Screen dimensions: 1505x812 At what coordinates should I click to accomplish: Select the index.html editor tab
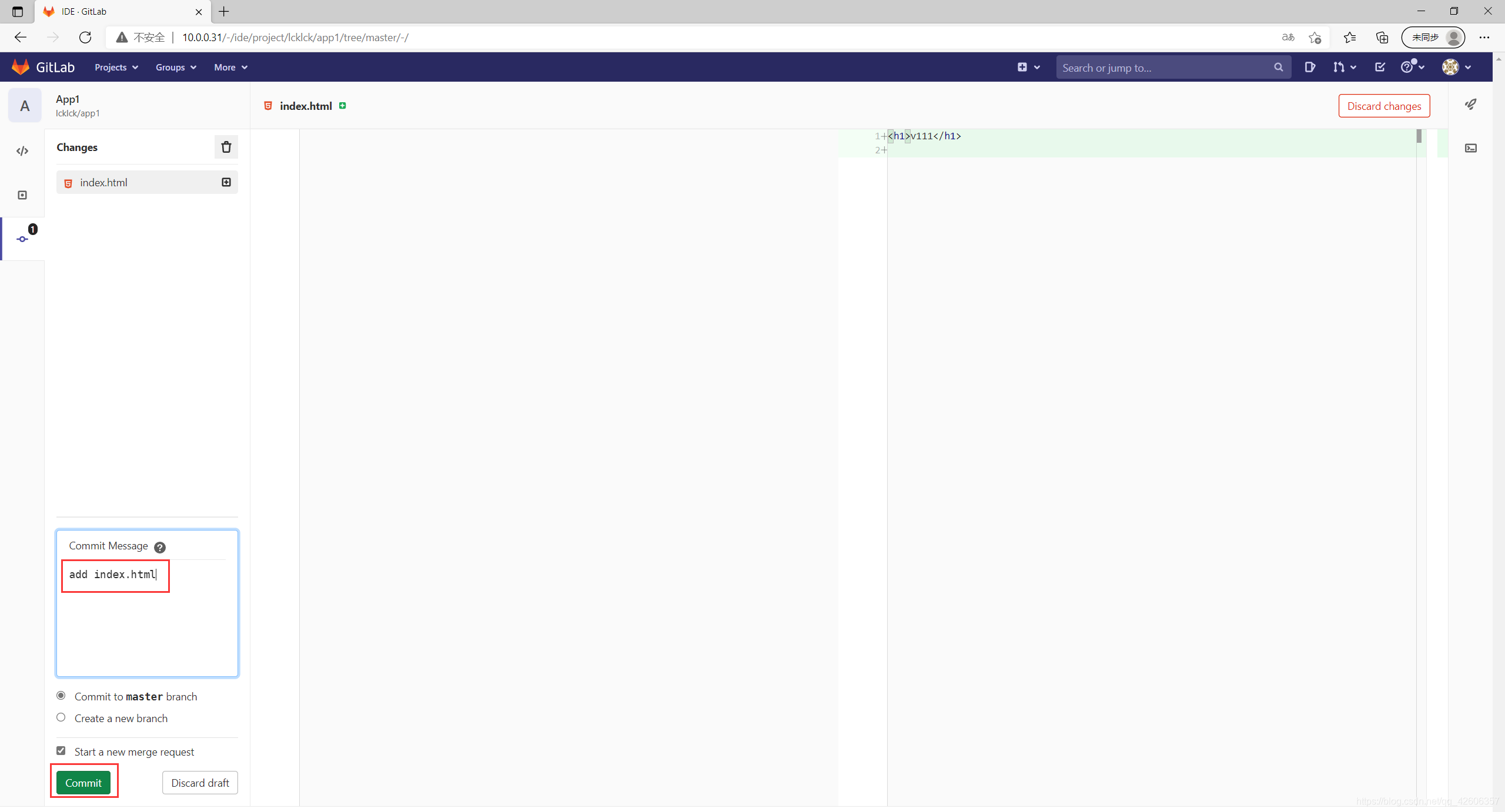tap(305, 106)
